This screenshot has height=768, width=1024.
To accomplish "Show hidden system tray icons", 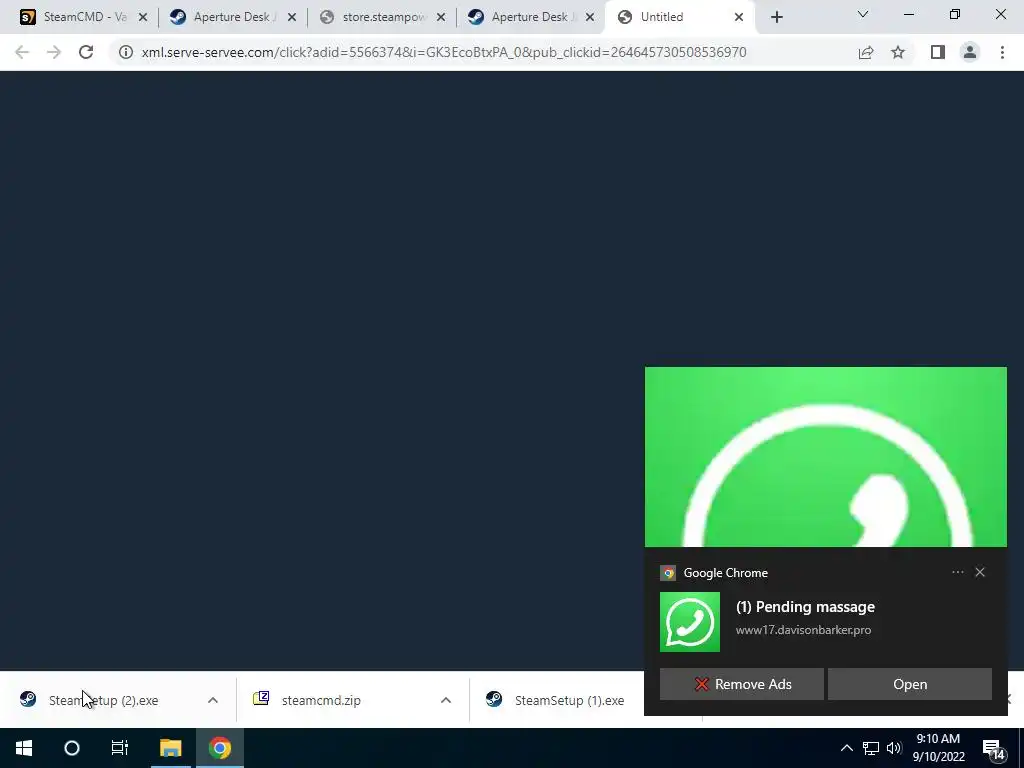I will point(846,748).
